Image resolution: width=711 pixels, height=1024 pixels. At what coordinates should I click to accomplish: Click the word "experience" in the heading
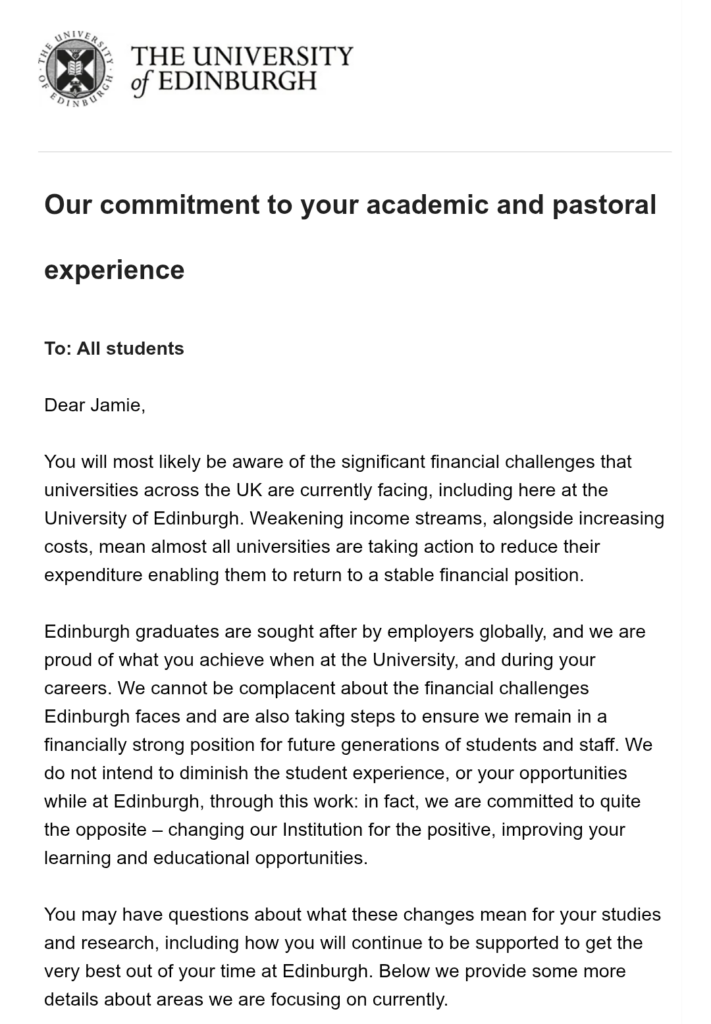tap(114, 270)
